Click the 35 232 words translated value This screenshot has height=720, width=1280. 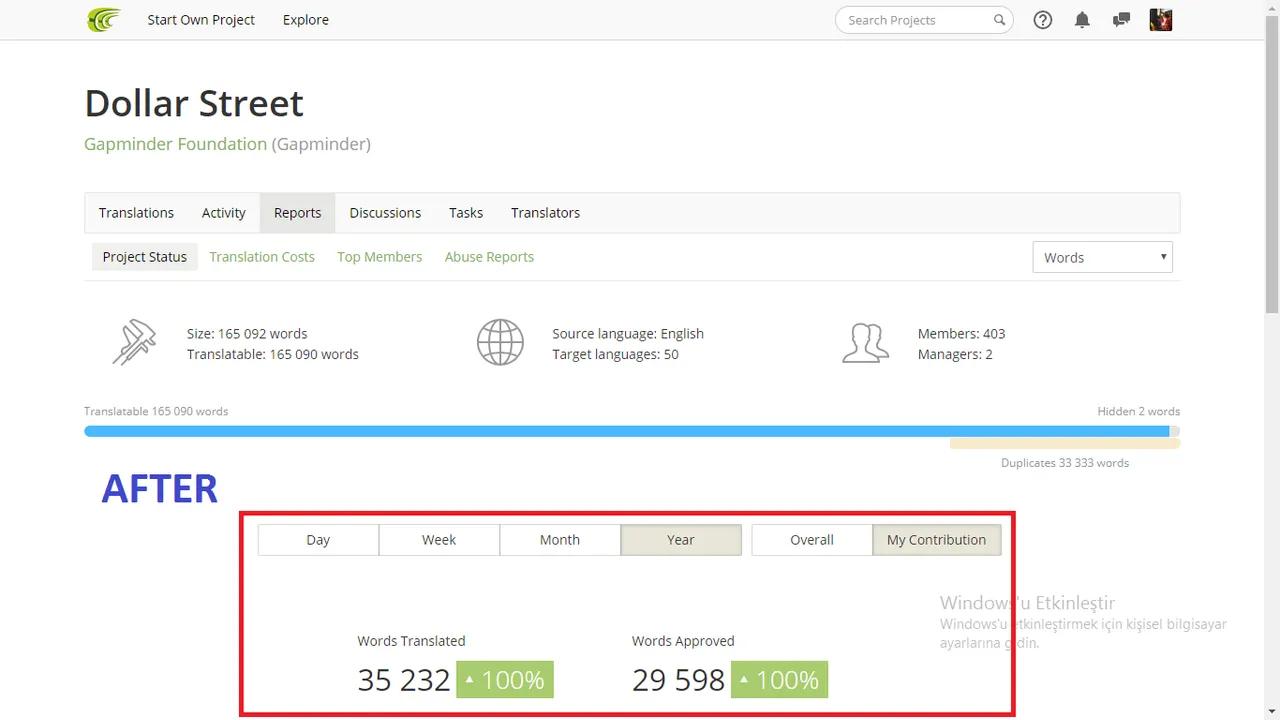coord(404,680)
